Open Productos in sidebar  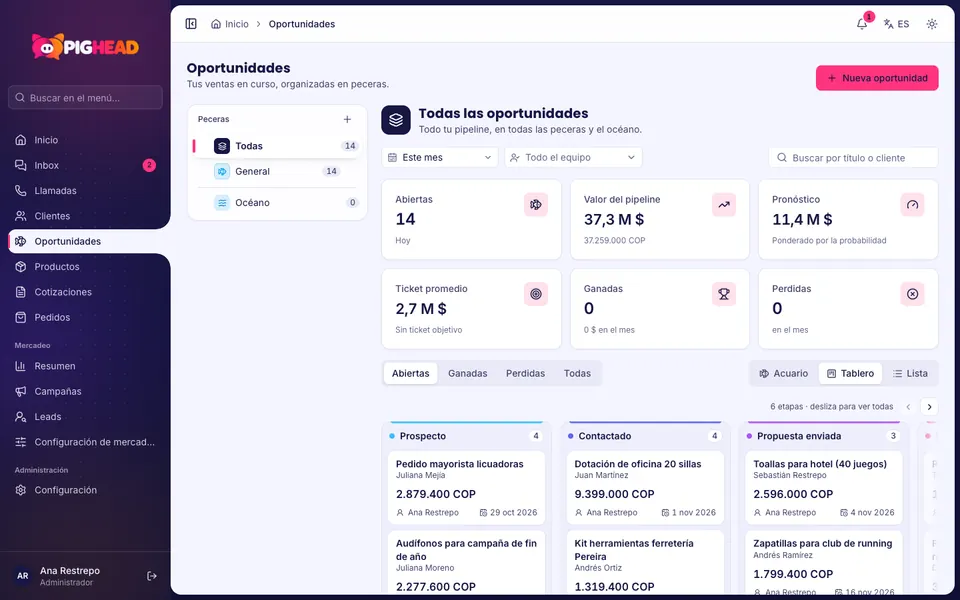86,267
